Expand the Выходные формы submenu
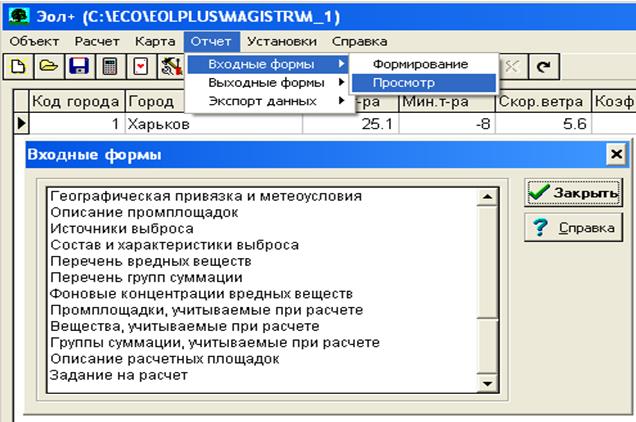The width and height of the screenshot is (636, 422). 266,82
